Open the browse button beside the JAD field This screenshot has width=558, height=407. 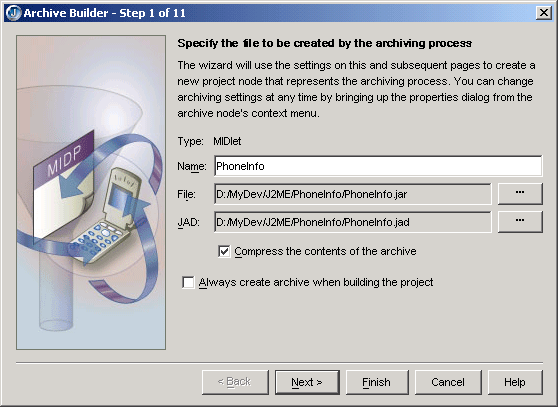(x=520, y=222)
